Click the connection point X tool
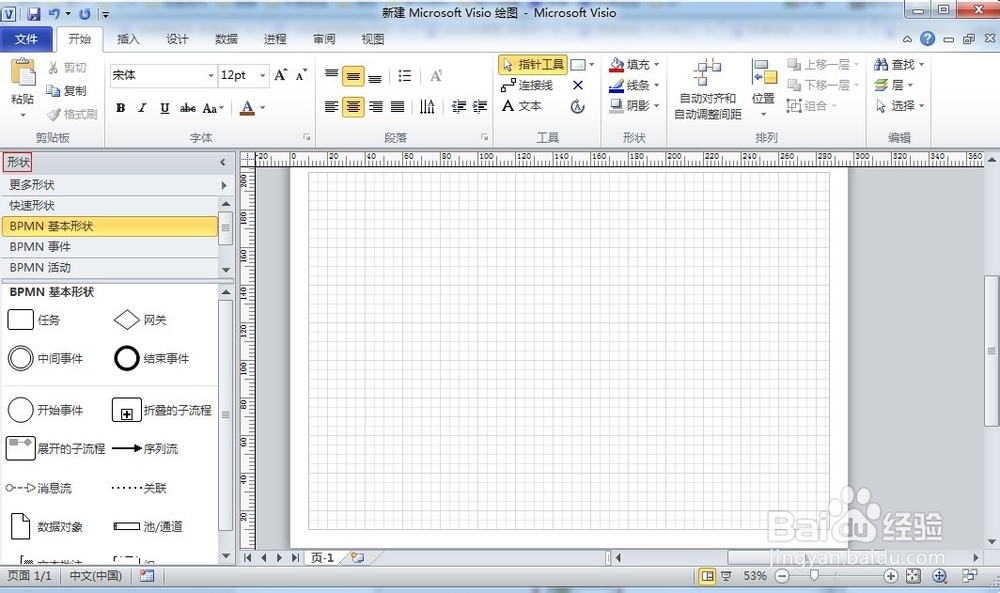1000x593 pixels. (578, 85)
